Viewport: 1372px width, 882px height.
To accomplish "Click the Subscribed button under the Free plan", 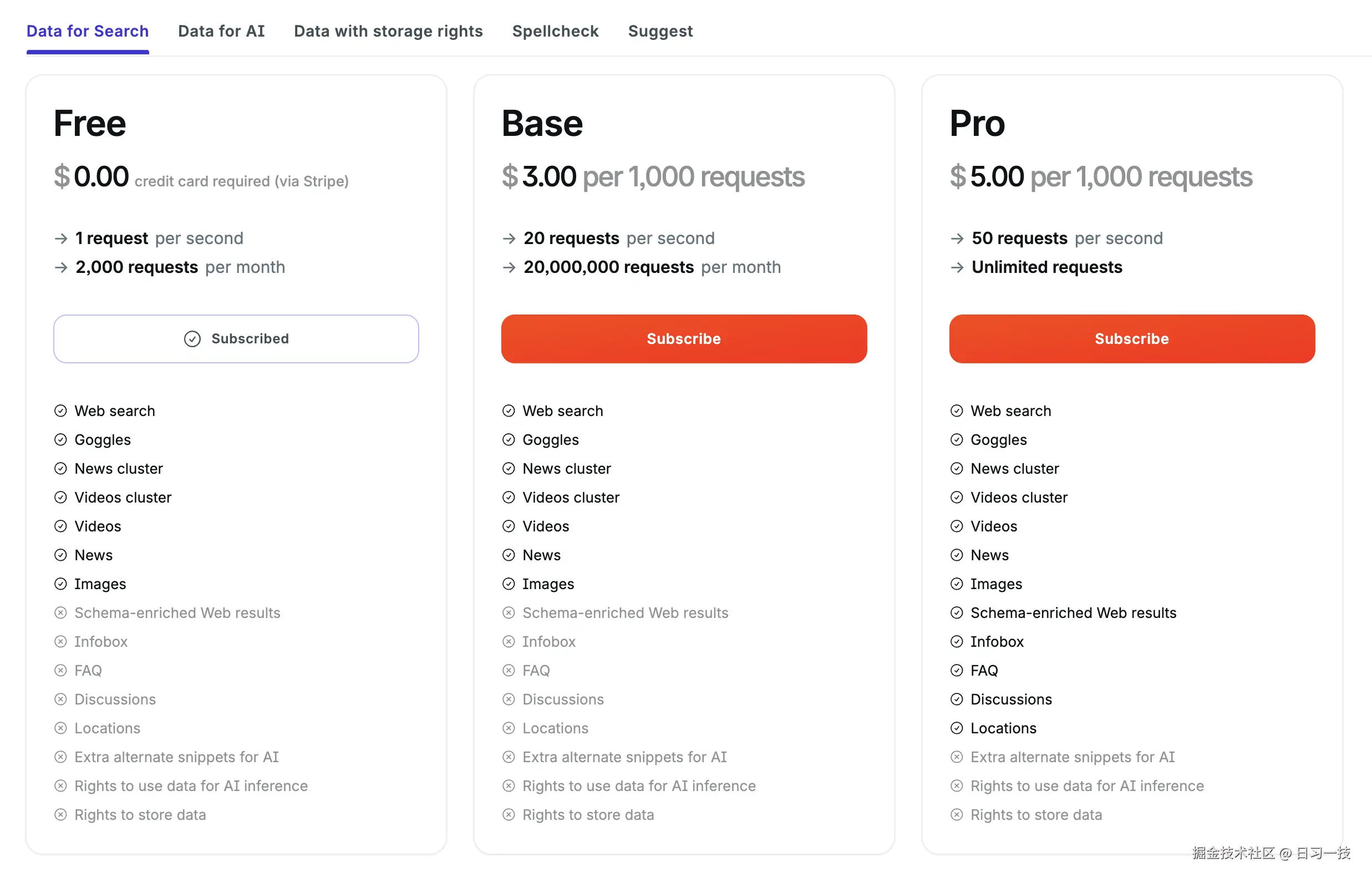I will 236,338.
